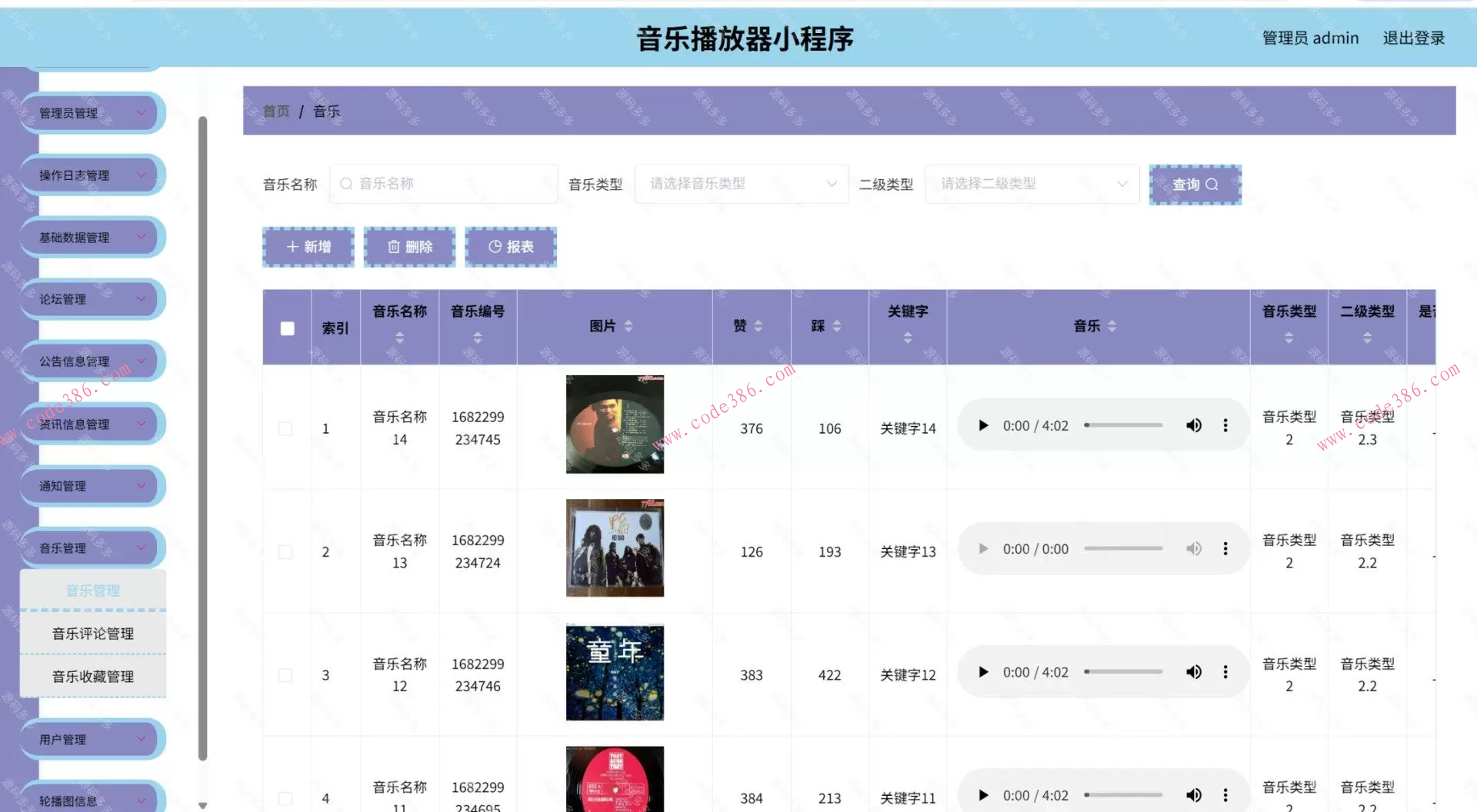Click the seek bar of row 1 audio
This screenshot has width=1477, height=812.
[x=1124, y=425]
